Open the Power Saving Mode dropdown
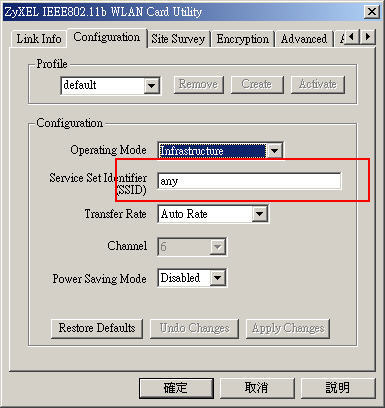Screen dimensions: 385x408 pos(192,278)
